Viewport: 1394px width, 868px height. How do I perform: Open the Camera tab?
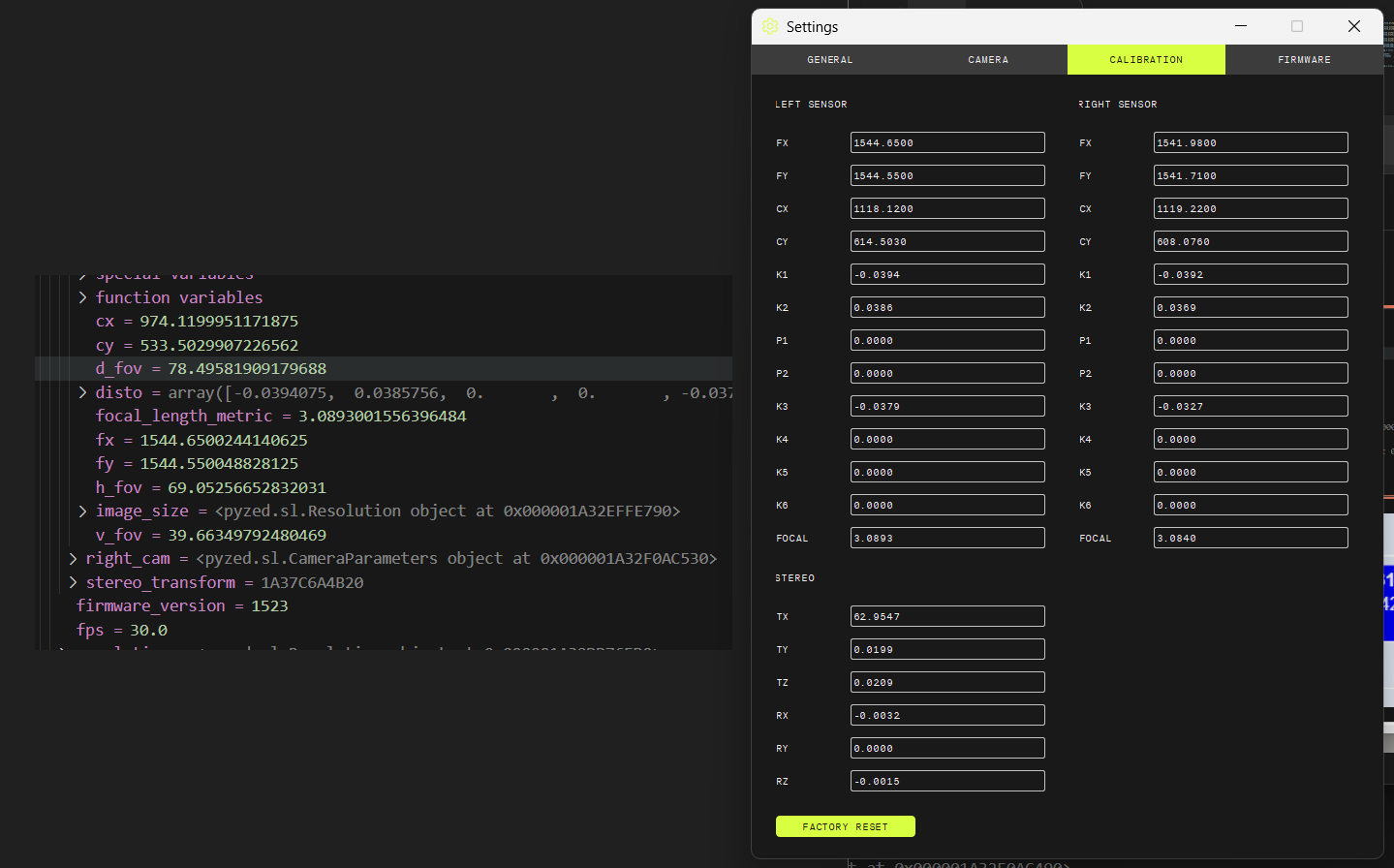pos(988,60)
